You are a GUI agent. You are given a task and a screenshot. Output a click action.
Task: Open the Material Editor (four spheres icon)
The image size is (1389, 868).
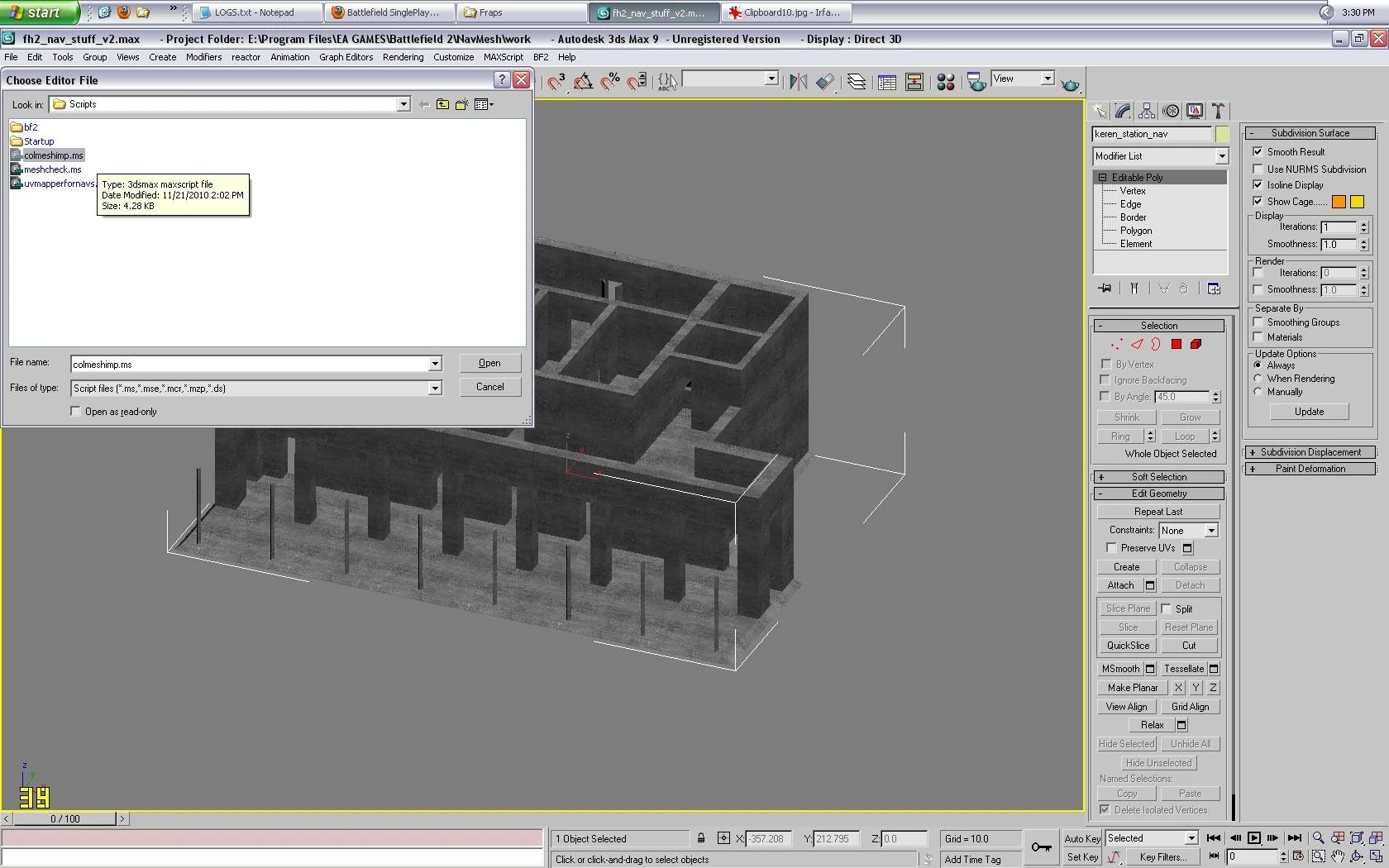pyautogui.click(x=946, y=82)
